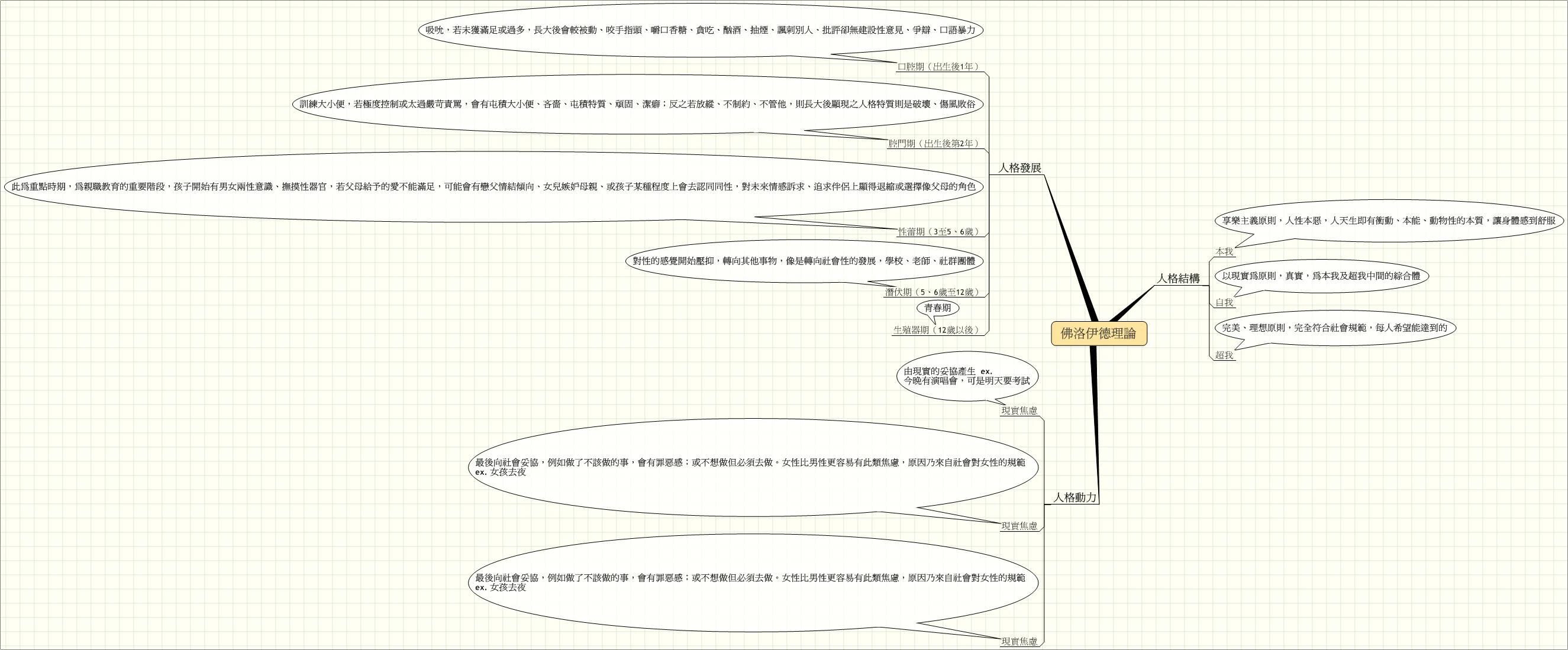Click the 潛伏期（5、6歲至12歲）subtopic
Image resolution: width=1568 pixels, height=650 pixels.
[931, 293]
